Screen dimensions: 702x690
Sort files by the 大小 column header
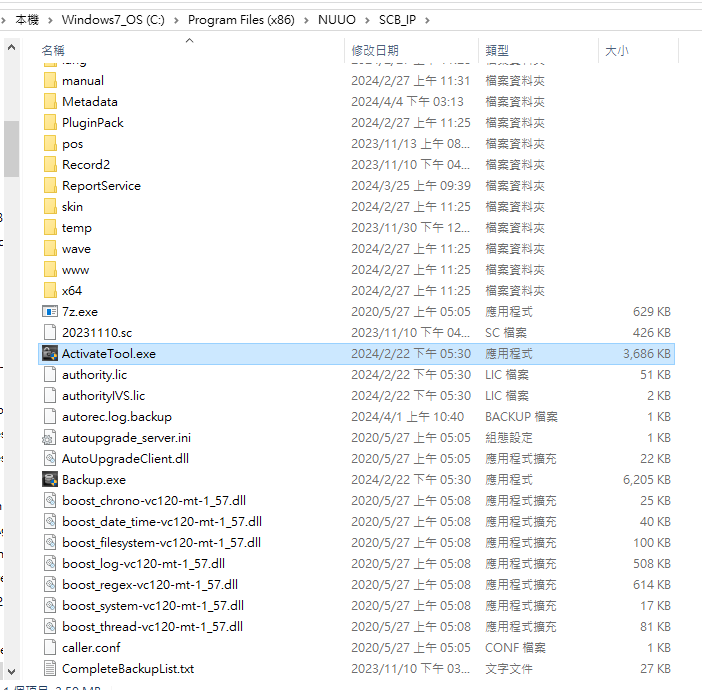[x=617, y=50]
